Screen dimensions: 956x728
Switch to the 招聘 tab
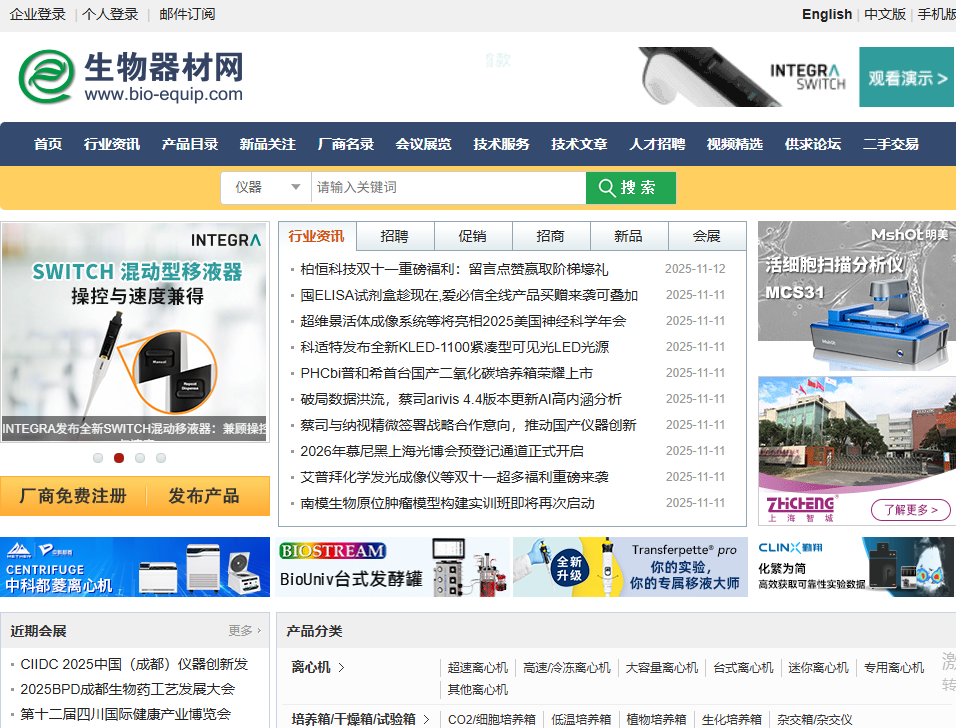tap(394, 235)
